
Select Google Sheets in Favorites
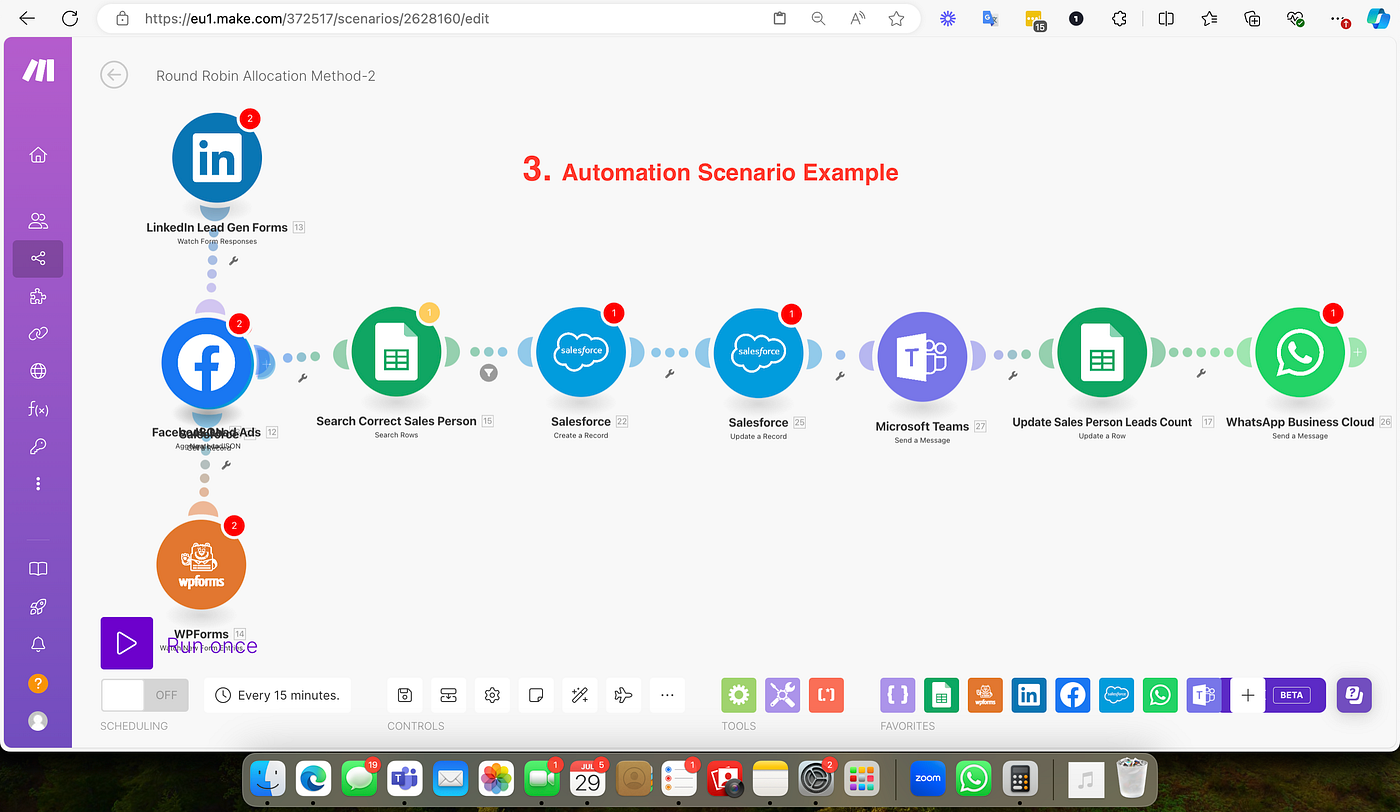coord(942,695)
